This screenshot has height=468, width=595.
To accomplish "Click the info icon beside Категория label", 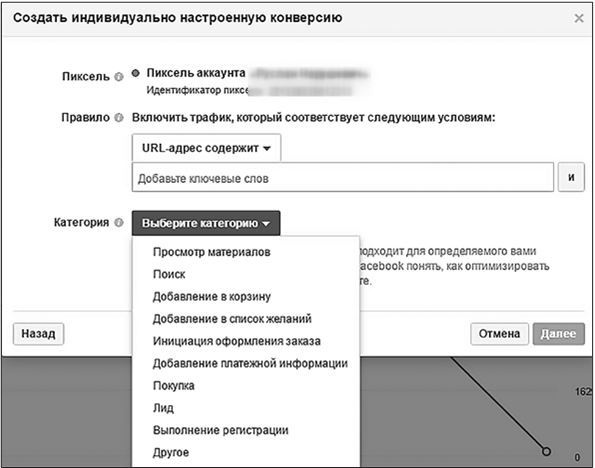I will coord(119,222).
